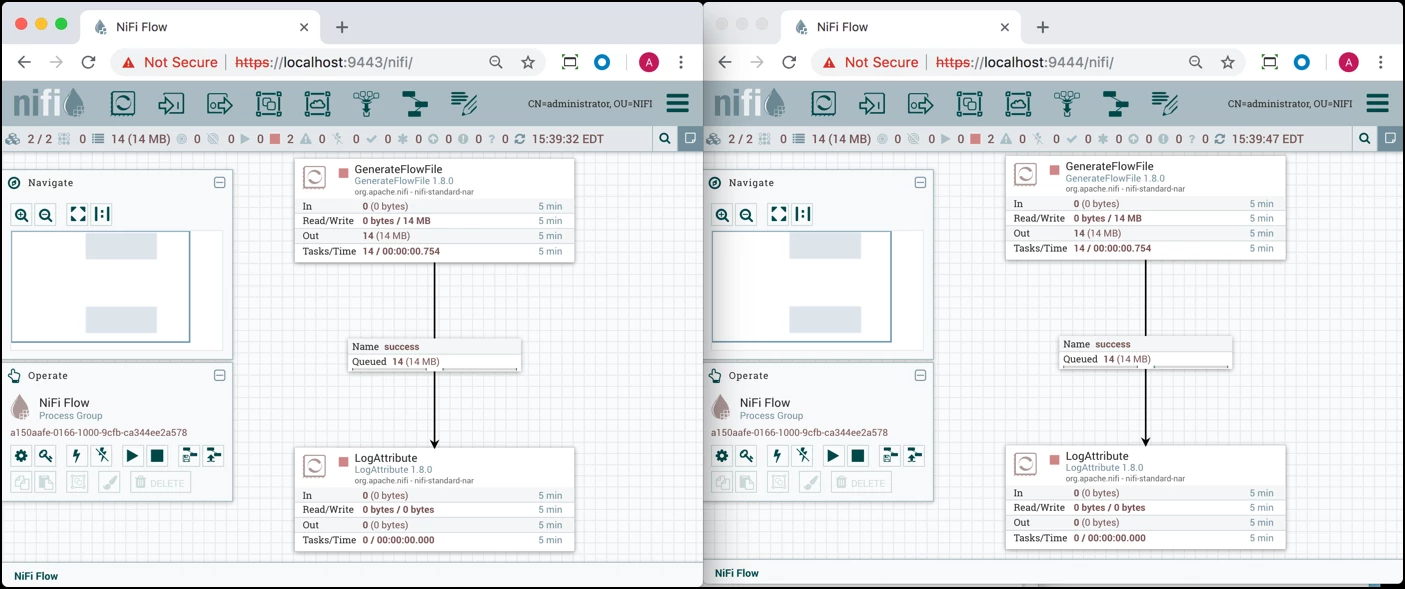This screenshot has width=1405, height=589.
Task: Open Configuration gear in left Operate panel
Action: tap(21, 456)
